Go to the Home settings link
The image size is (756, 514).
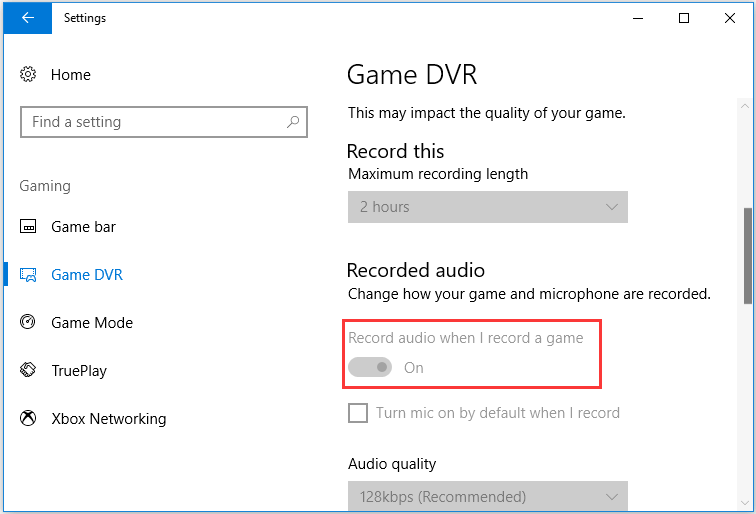(70, 75)
